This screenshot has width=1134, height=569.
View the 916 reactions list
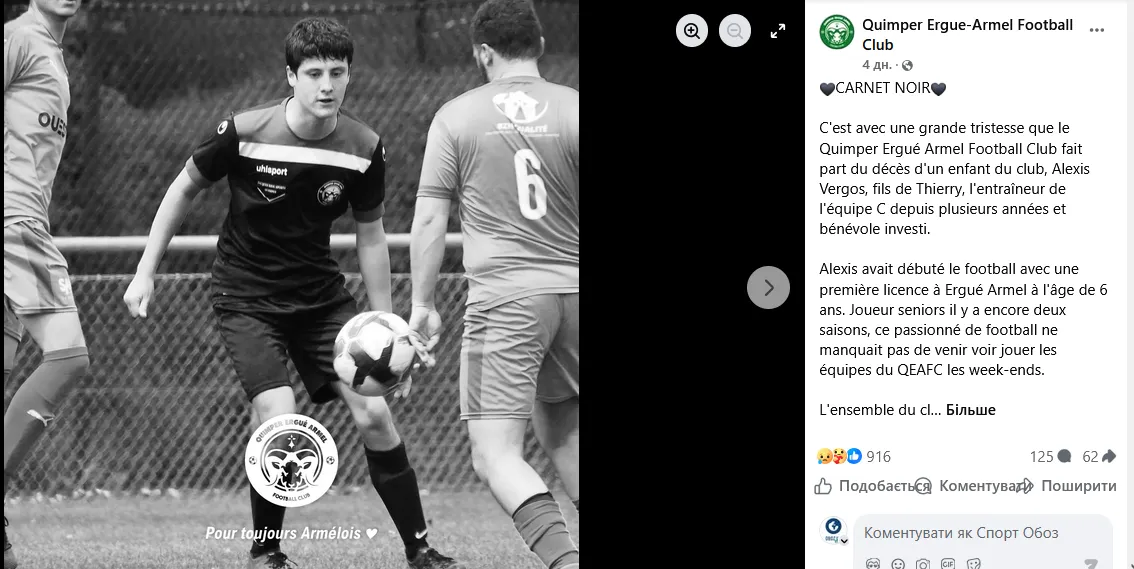click(854, 456)
